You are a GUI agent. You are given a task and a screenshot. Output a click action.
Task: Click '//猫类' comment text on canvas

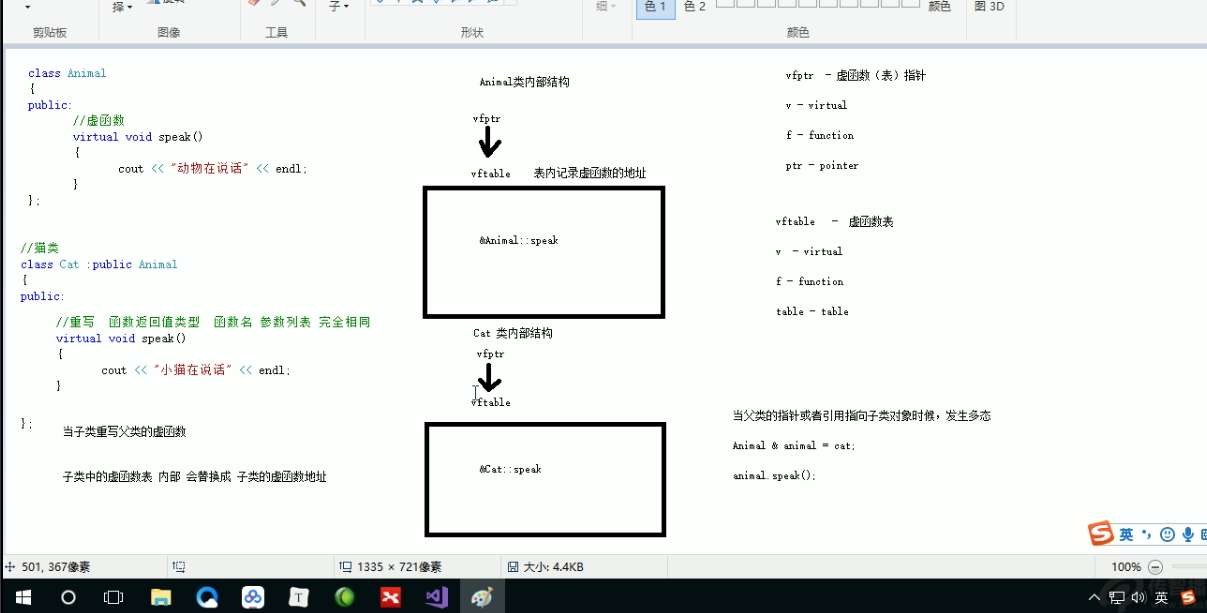point(39,248)
